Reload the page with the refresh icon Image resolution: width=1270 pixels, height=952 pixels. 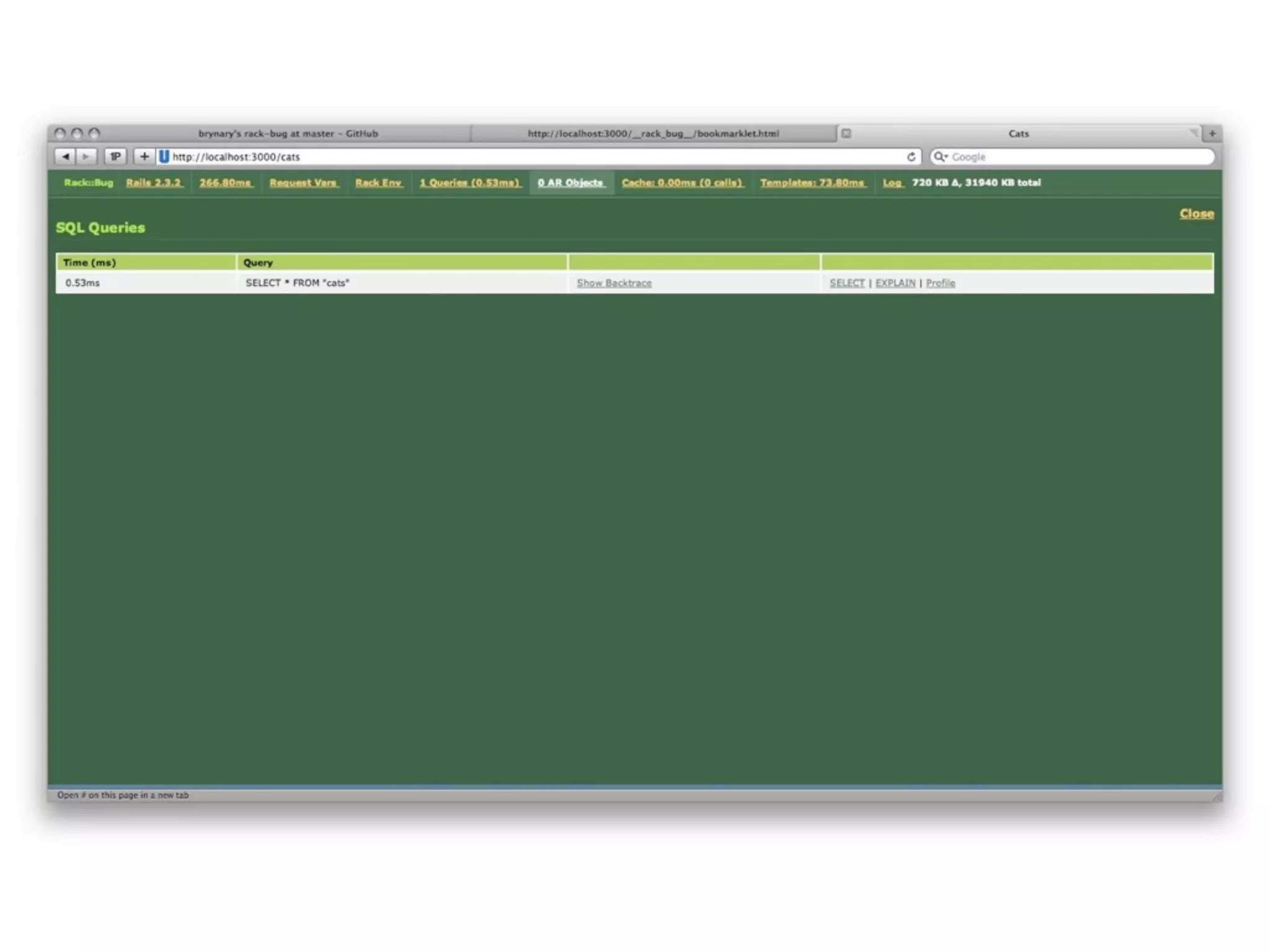911,157
